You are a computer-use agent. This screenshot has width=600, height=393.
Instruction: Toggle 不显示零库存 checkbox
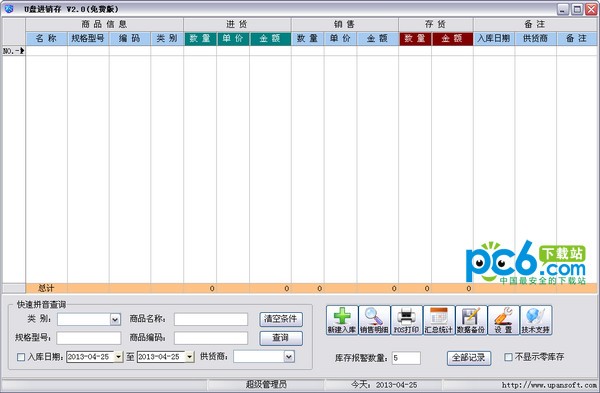click(x=508, y=357)
